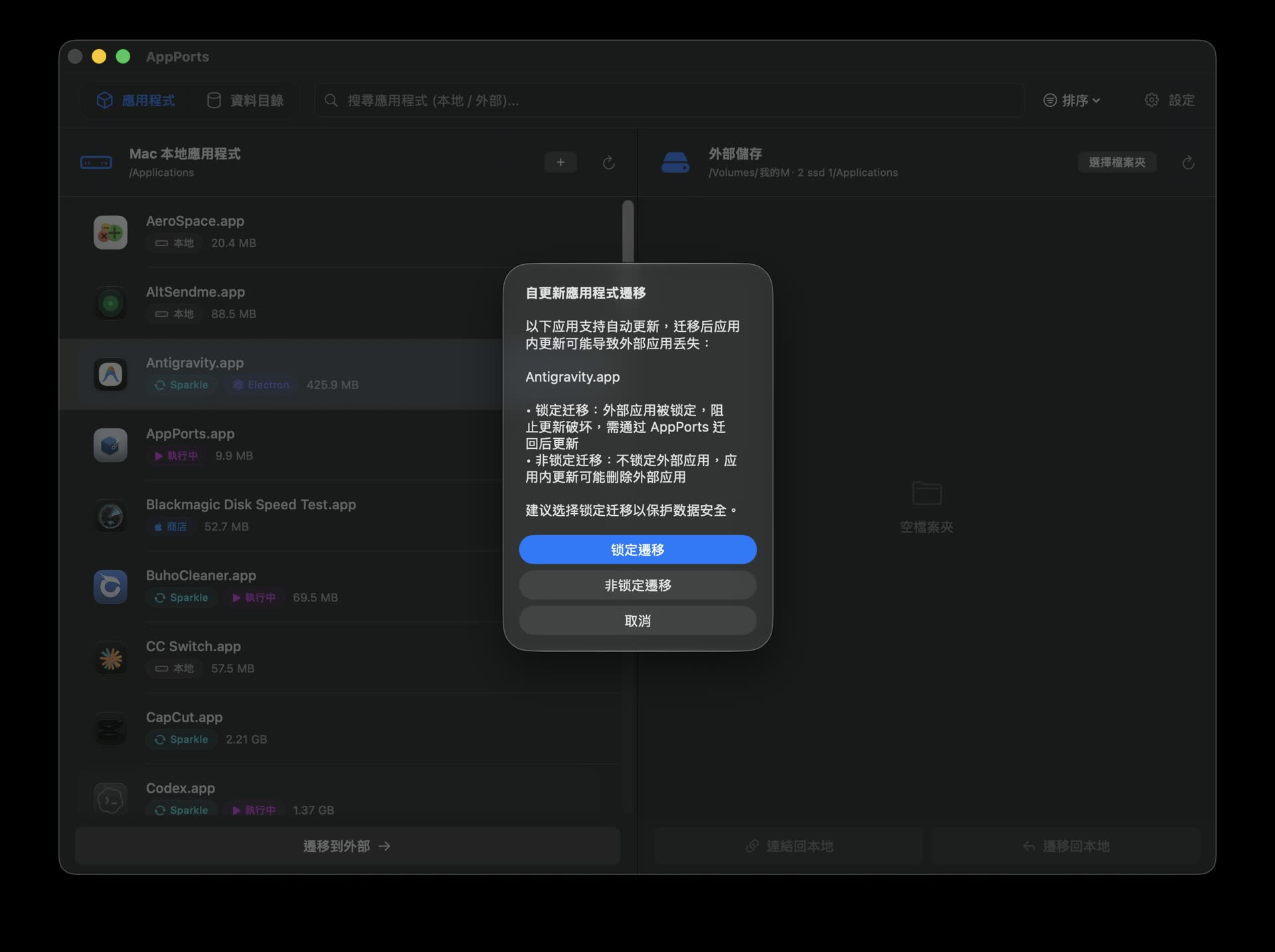The image size is (1275, 952).
Task: Click 本地 badge on AeroSpace.app
Action: [175, 243]
